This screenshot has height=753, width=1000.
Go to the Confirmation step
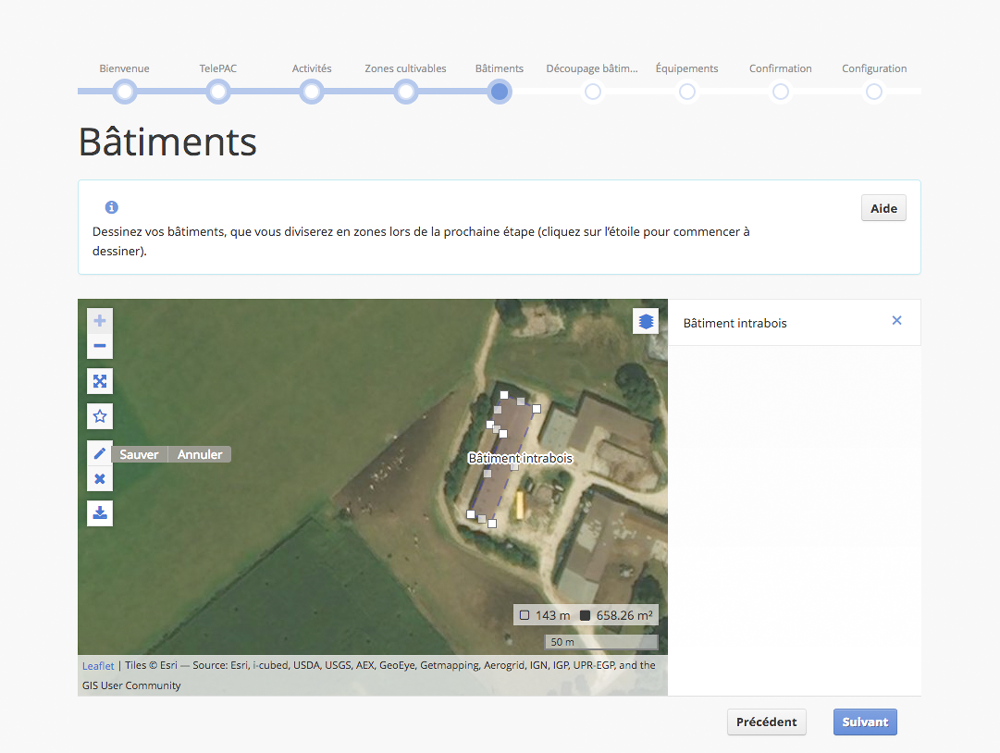(781, 92)
